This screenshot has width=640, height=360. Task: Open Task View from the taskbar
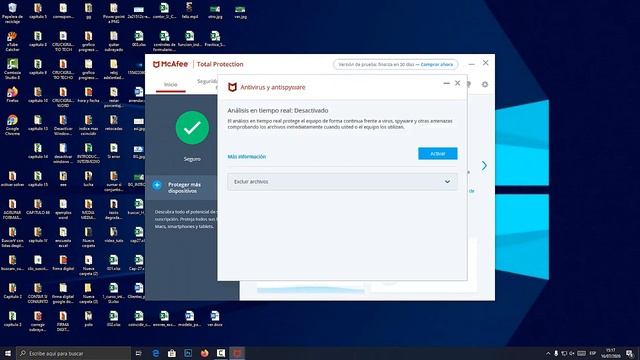click(x=138, y=353)
